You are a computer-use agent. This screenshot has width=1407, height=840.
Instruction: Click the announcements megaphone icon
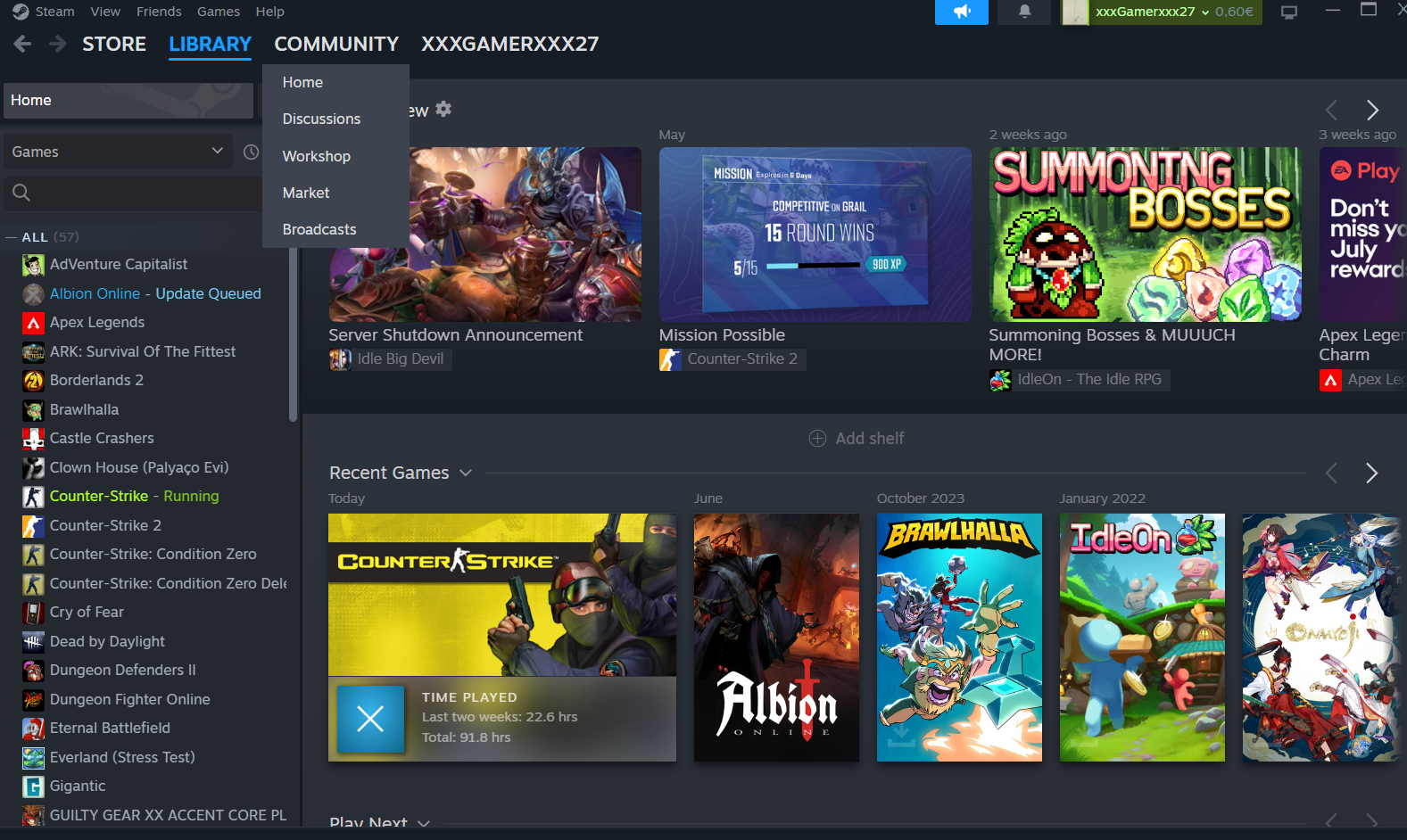click(x=961, y=12)
